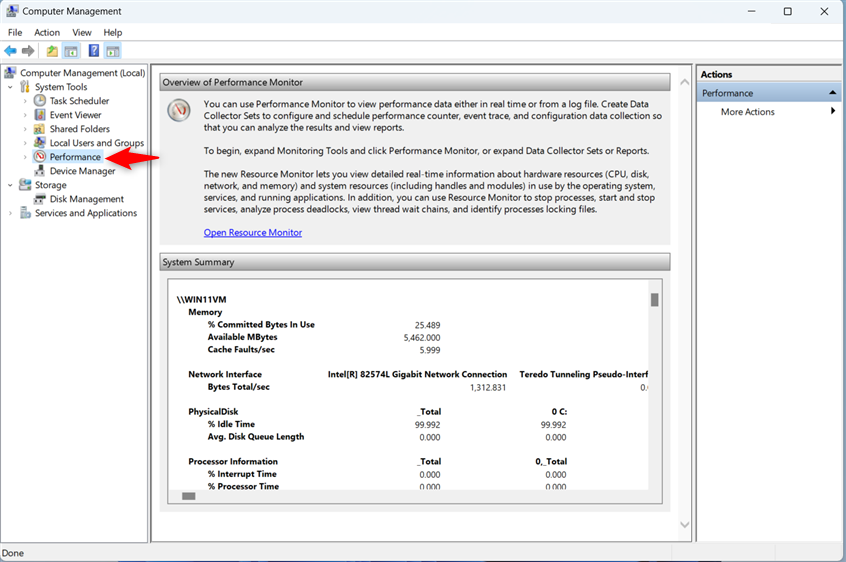This screenshot has width=846, height=562.
Task: Click the Forward arrow toolbar icon
Action: pos(28,51)
